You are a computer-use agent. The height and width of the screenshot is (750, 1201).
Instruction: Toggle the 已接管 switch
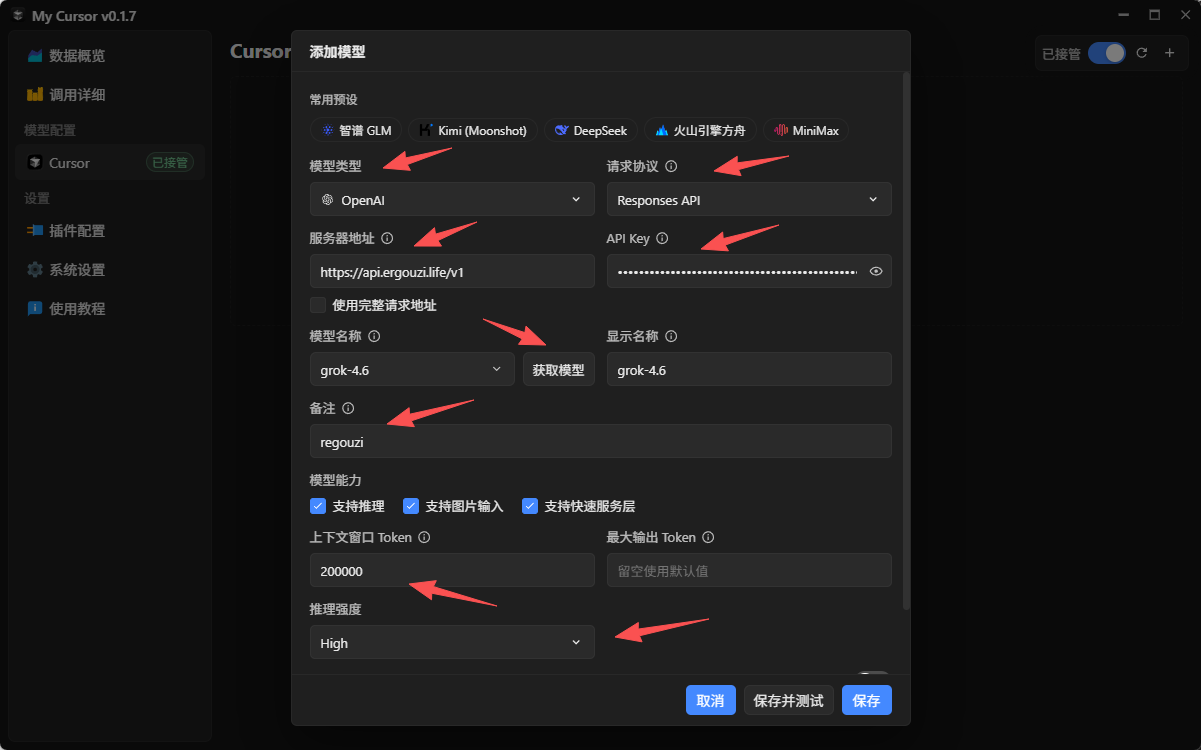pyautogui.click(x=1107, y=53)
